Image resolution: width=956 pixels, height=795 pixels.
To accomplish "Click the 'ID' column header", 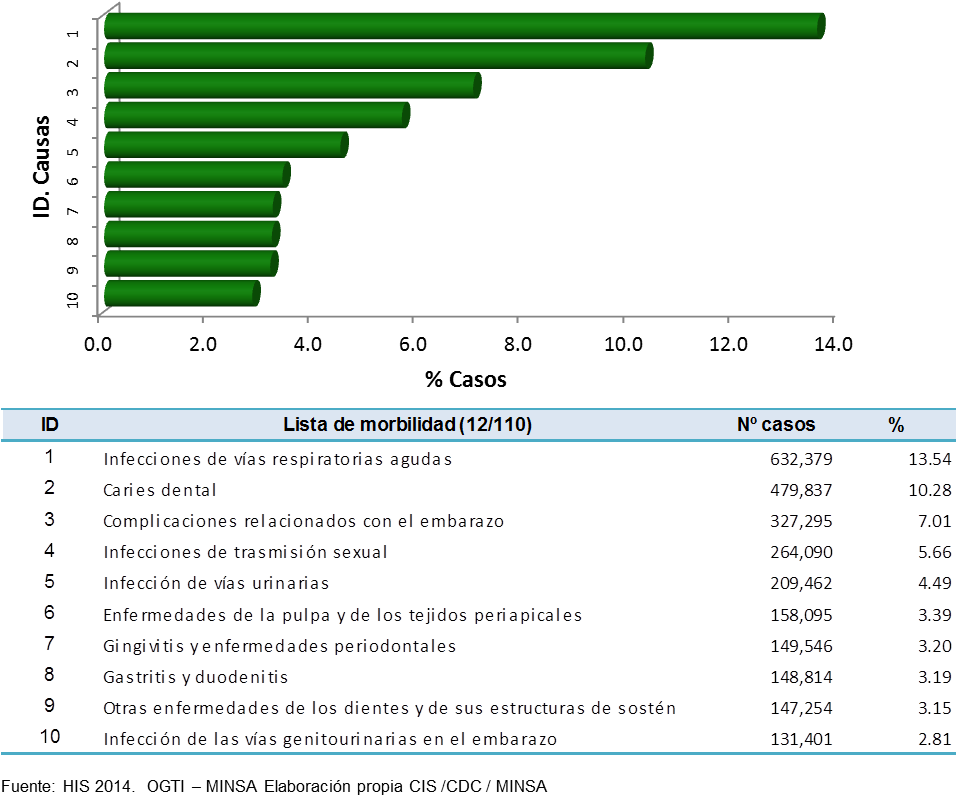I will coord(49,425).
